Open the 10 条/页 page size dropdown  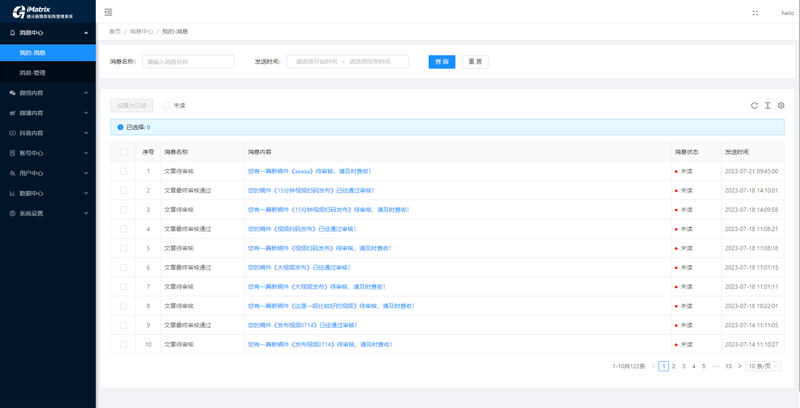(765, 366)
